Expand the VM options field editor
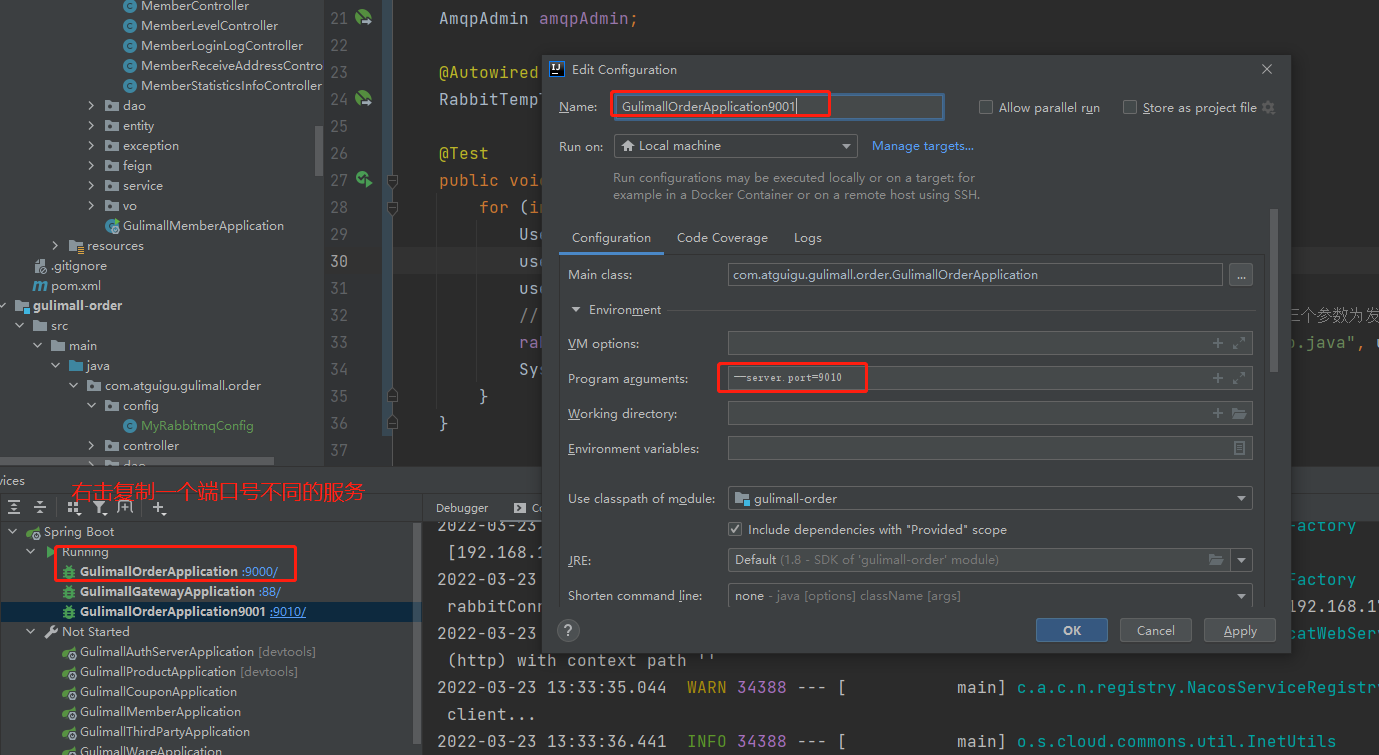1379x755 pixels. [1240, 343]
